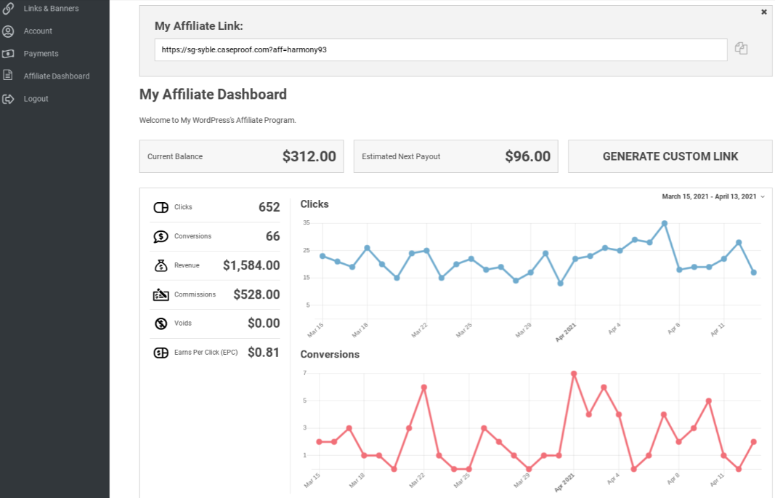The image size is (775, 498).
Task: Click the Clicks chart title
Action: (314, 204)
